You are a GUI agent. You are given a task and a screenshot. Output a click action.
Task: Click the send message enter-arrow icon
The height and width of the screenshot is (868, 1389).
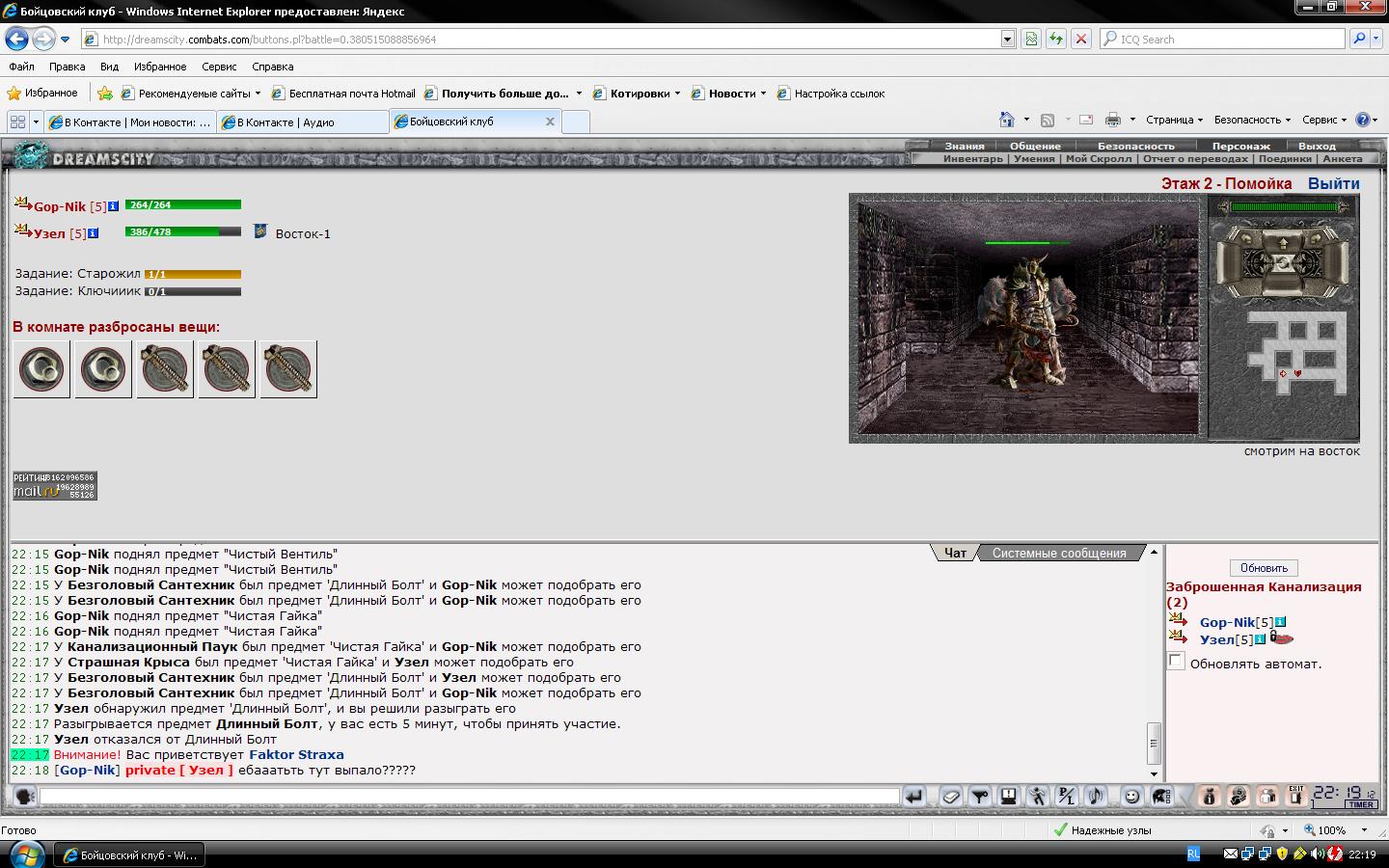[913, 797]
